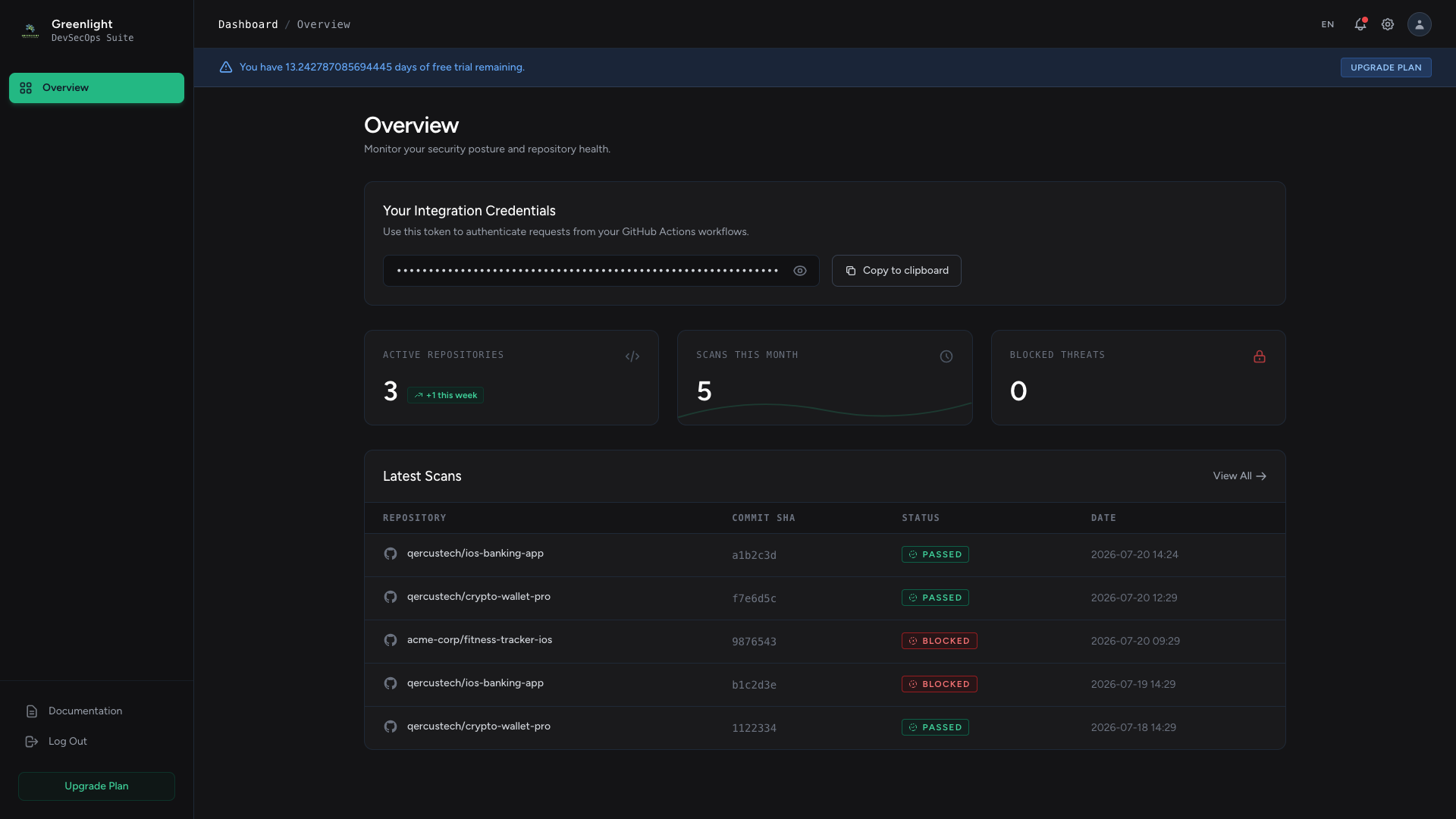This screenshot has width=1456, height=819.
Task: Click the clock icon in Scans This Month
Action: tap(946, 356)
